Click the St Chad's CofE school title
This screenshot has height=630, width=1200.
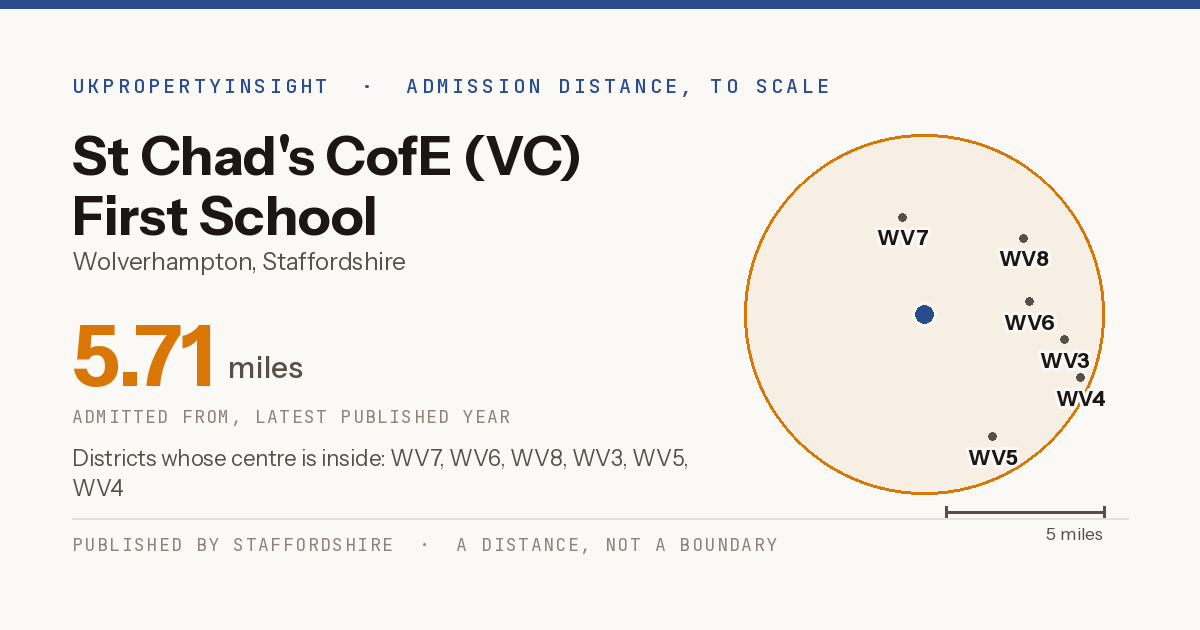point(327,186)
